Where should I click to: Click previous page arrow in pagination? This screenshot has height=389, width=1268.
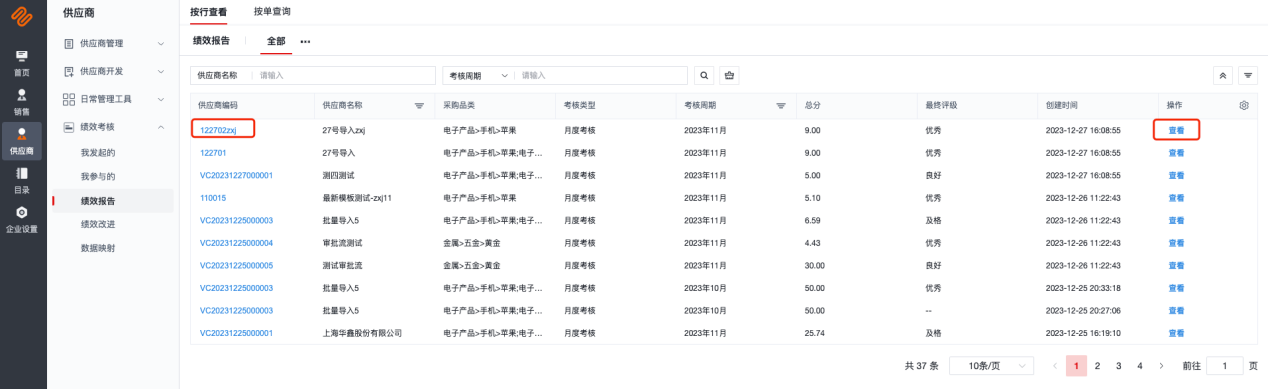[x=1055, y=366]
